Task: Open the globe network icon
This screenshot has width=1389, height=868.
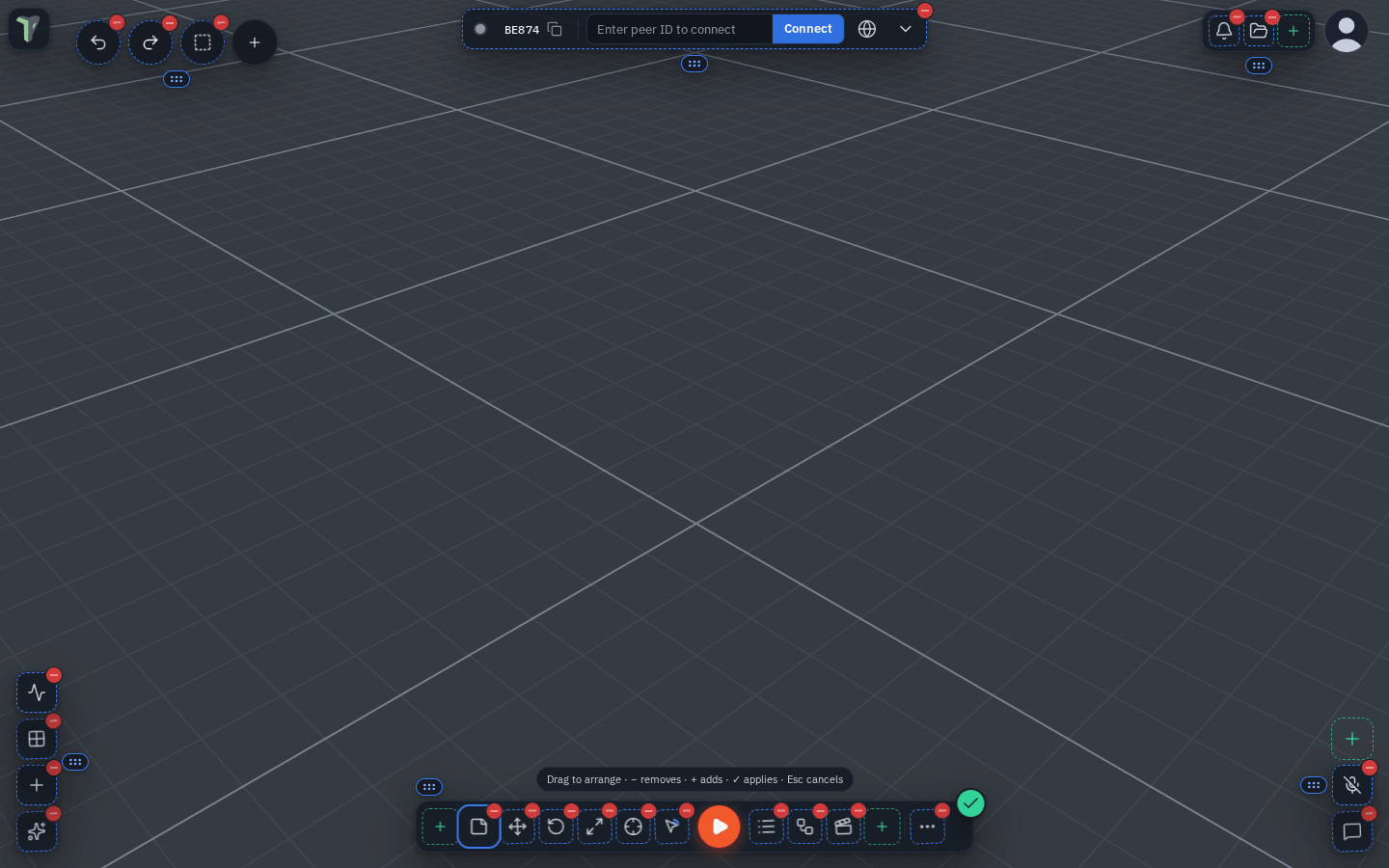Action: coord(867,29)
